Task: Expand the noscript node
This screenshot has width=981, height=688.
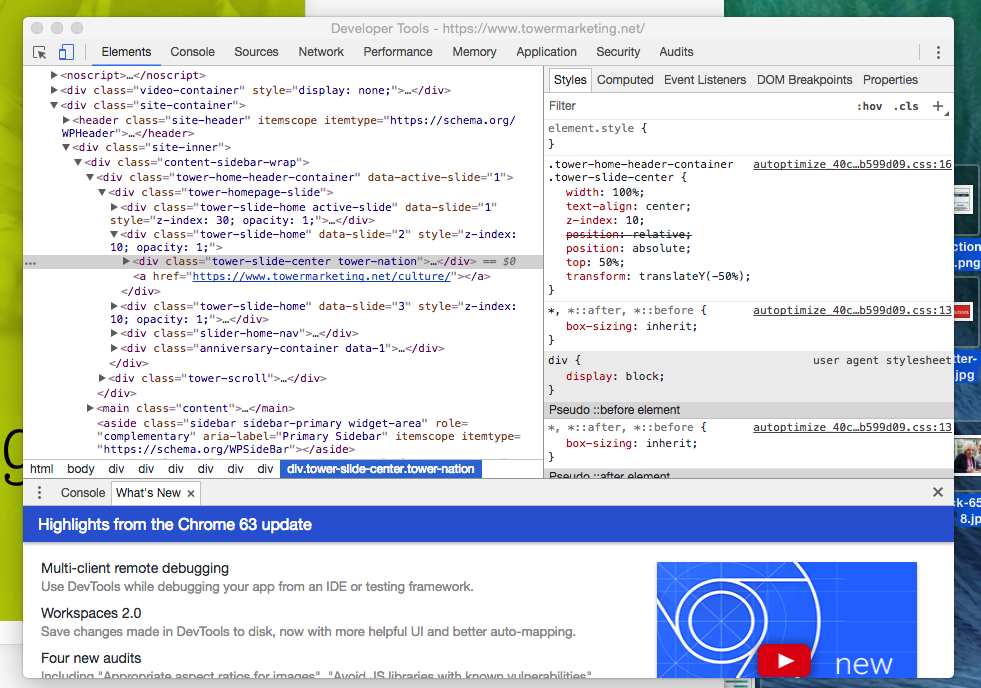Action: (x=54, y=75)
